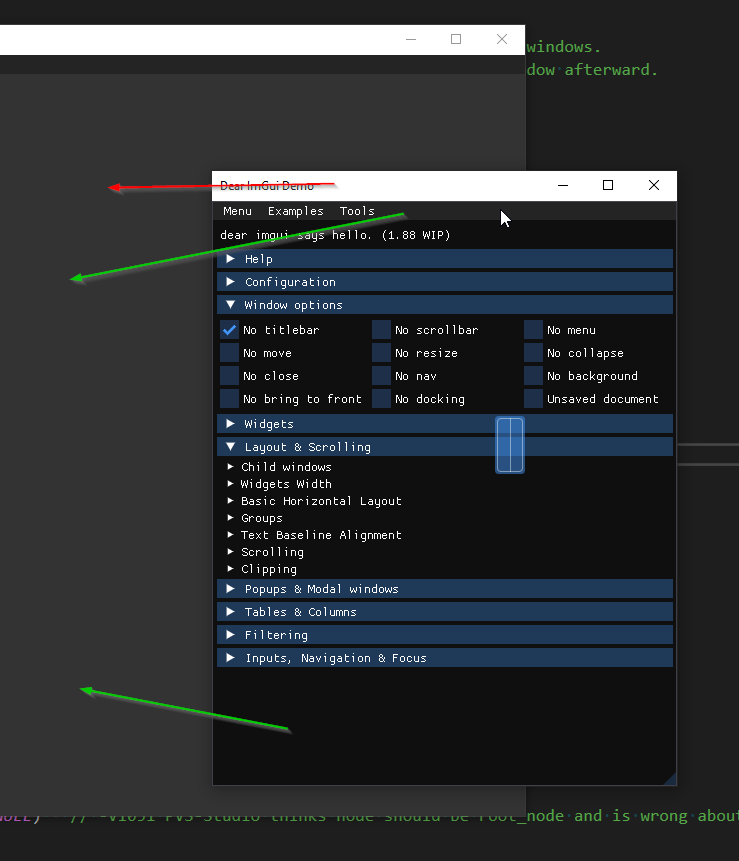Uncheck the "No titlebar" checkbox

click(x=229, y=329)
